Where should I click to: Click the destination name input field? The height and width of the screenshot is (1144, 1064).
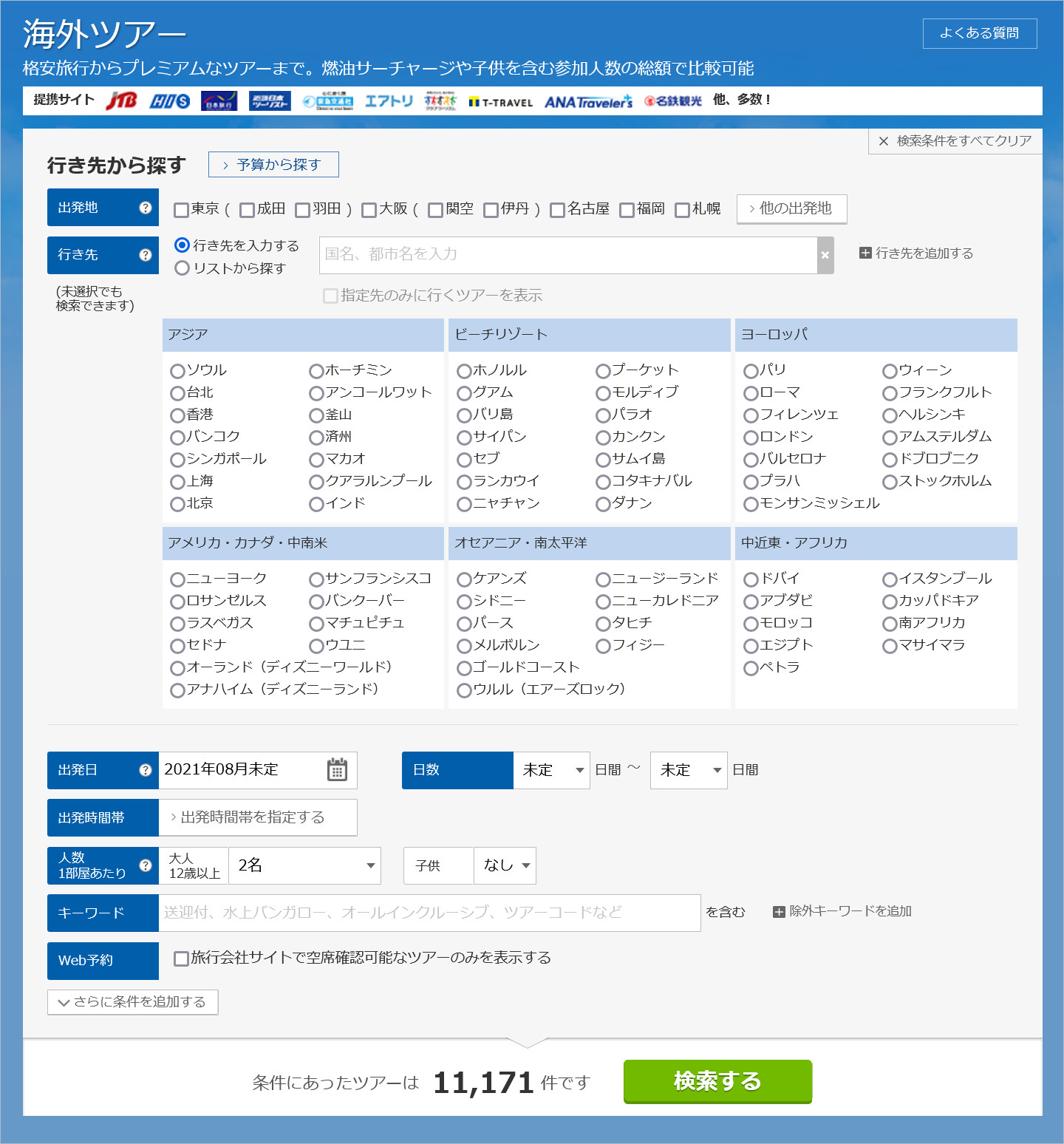coord(568,255)
